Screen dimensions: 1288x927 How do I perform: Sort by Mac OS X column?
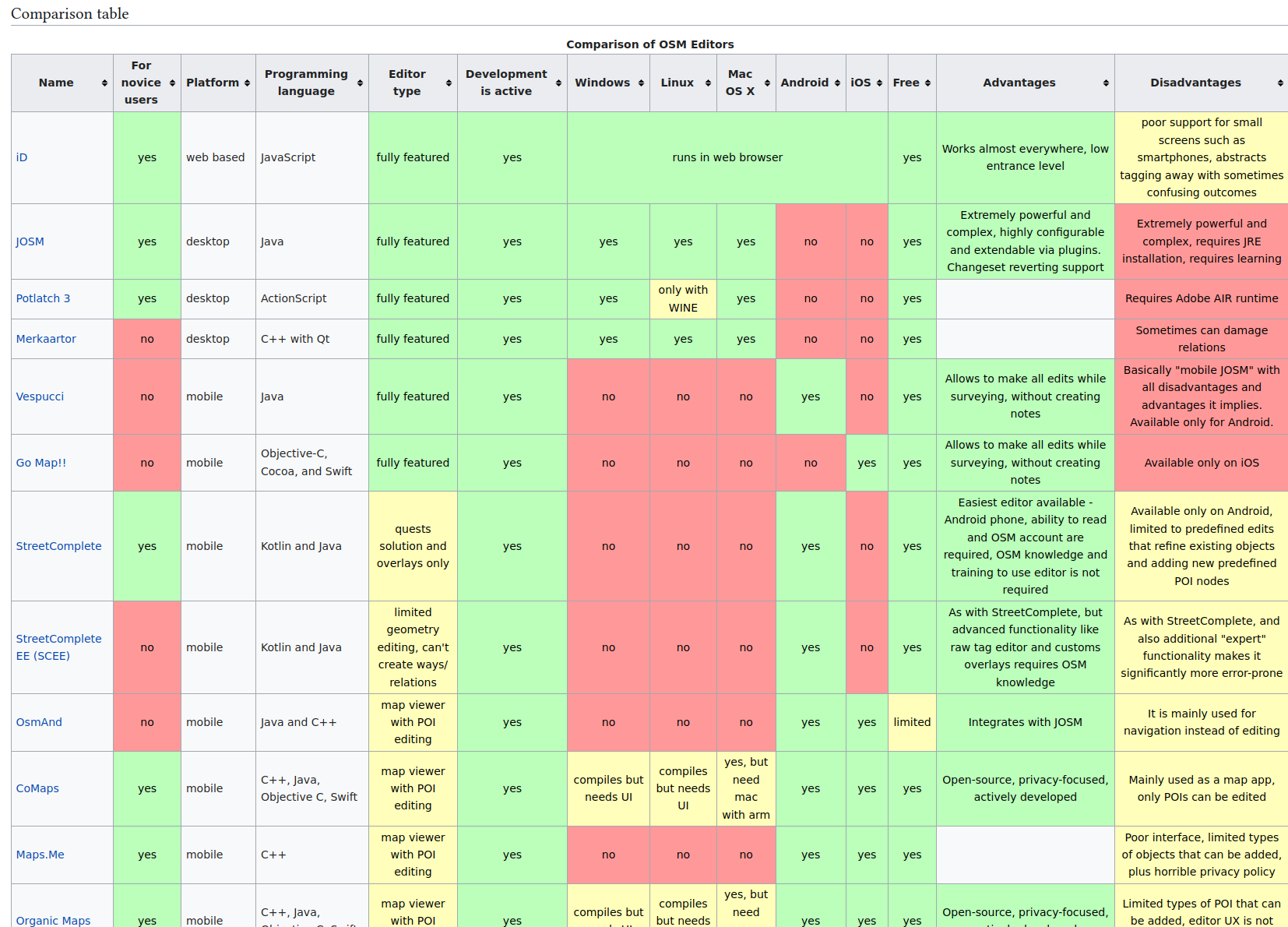tap(767, 83)
